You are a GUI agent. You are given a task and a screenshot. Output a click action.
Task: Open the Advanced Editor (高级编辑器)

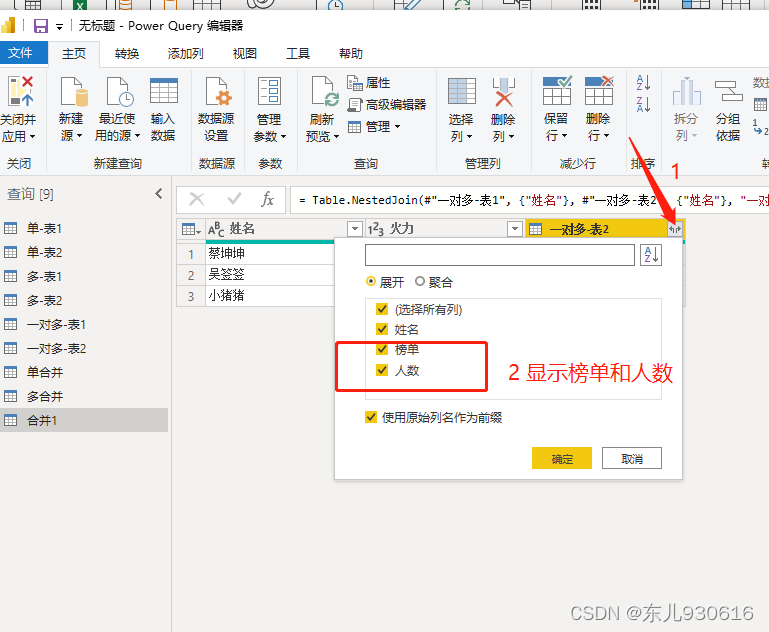387,104
